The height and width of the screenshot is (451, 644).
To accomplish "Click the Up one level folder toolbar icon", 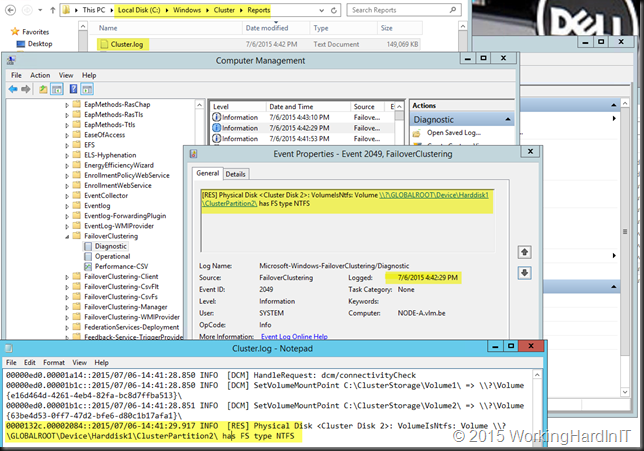I will (x=43, y=89).
